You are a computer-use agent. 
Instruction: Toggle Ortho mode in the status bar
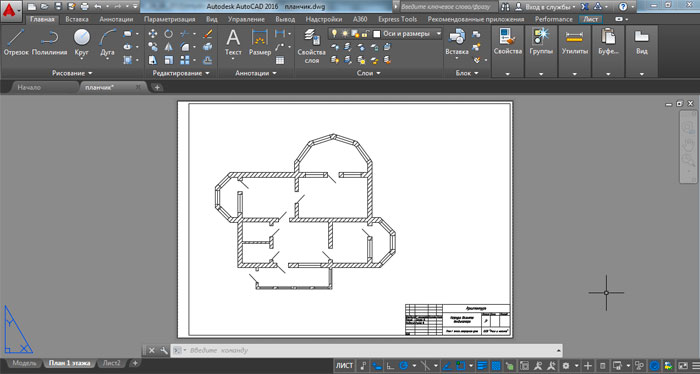point(390,366)
